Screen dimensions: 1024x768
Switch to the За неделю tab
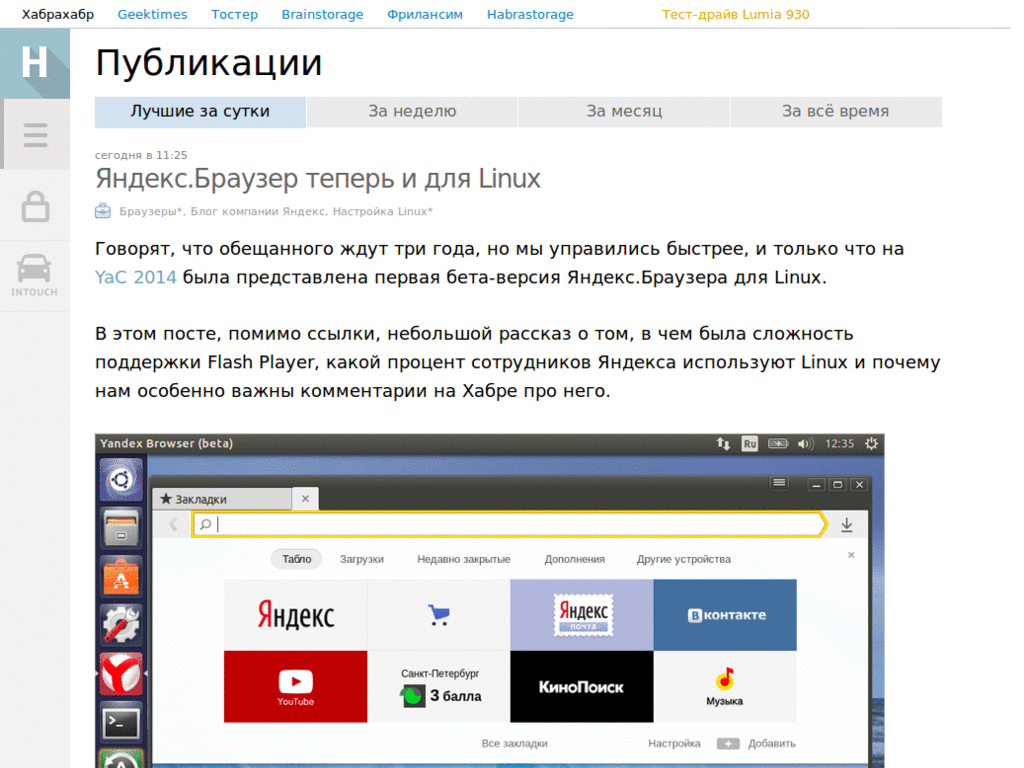[x=412, y=112]
